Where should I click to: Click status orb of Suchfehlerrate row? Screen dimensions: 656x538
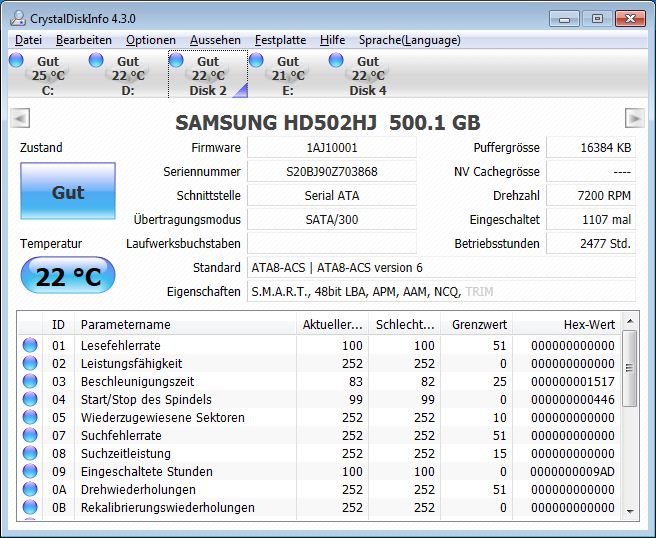pyautogui.click(x=30, y=435)
